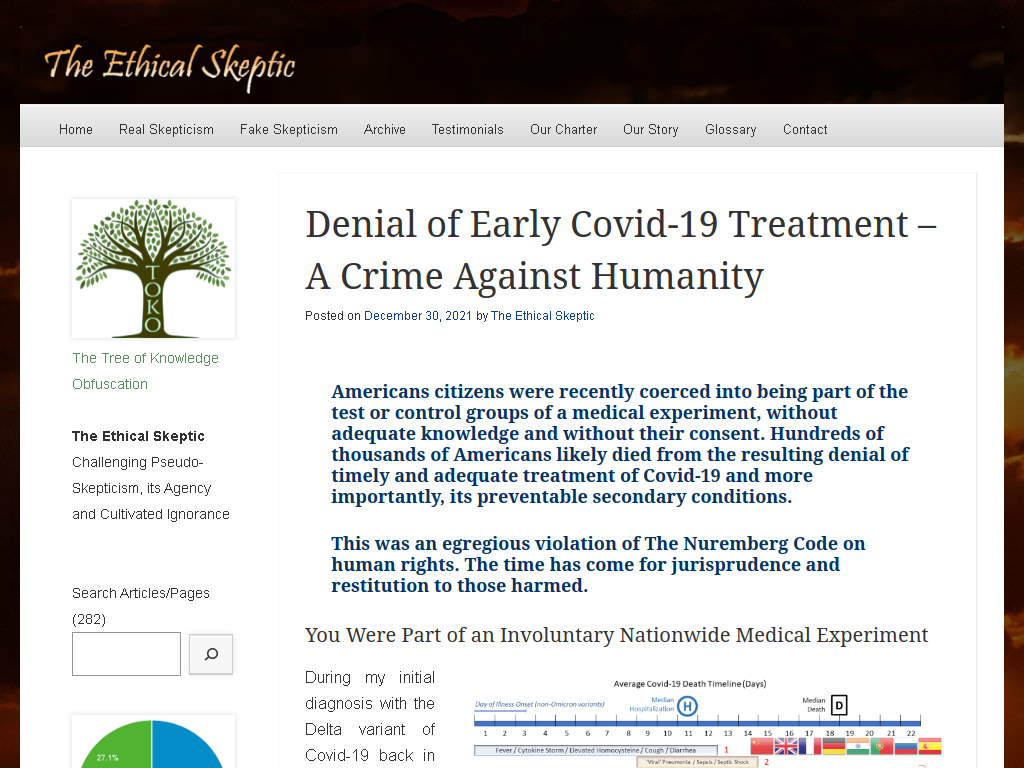This screenshot has height=768, width=1024.
Task: Click The Ethical Skeptic site logo
Action: pos(170,67)
